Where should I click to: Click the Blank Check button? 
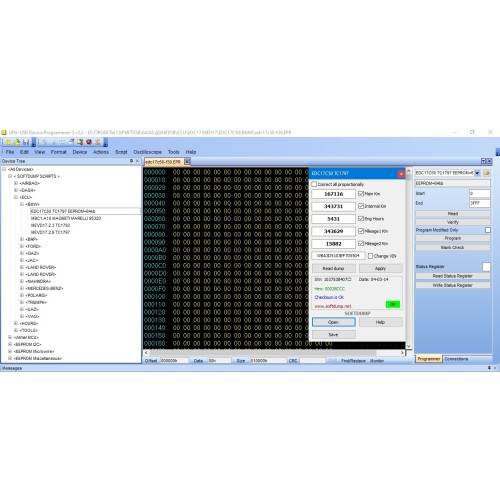[453, 247]
